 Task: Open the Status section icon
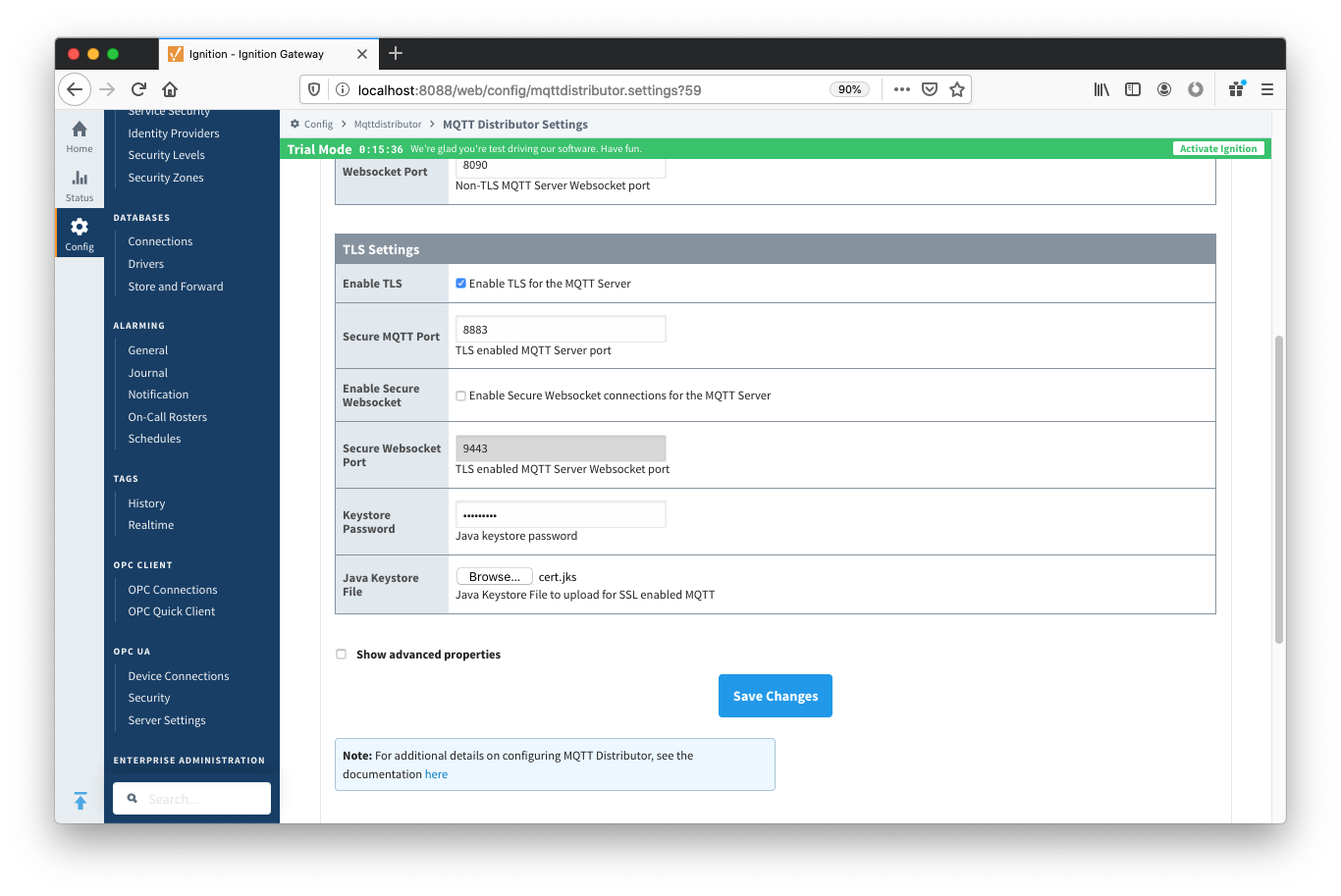(x=80, y=185)
